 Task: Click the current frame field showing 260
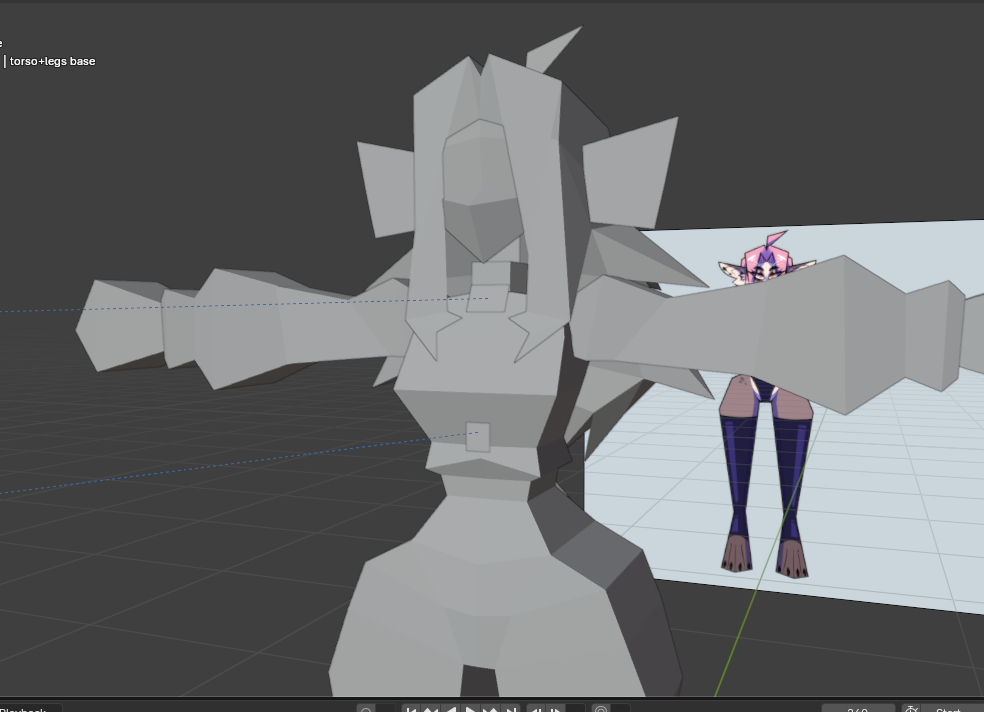(x=858, y=709)
